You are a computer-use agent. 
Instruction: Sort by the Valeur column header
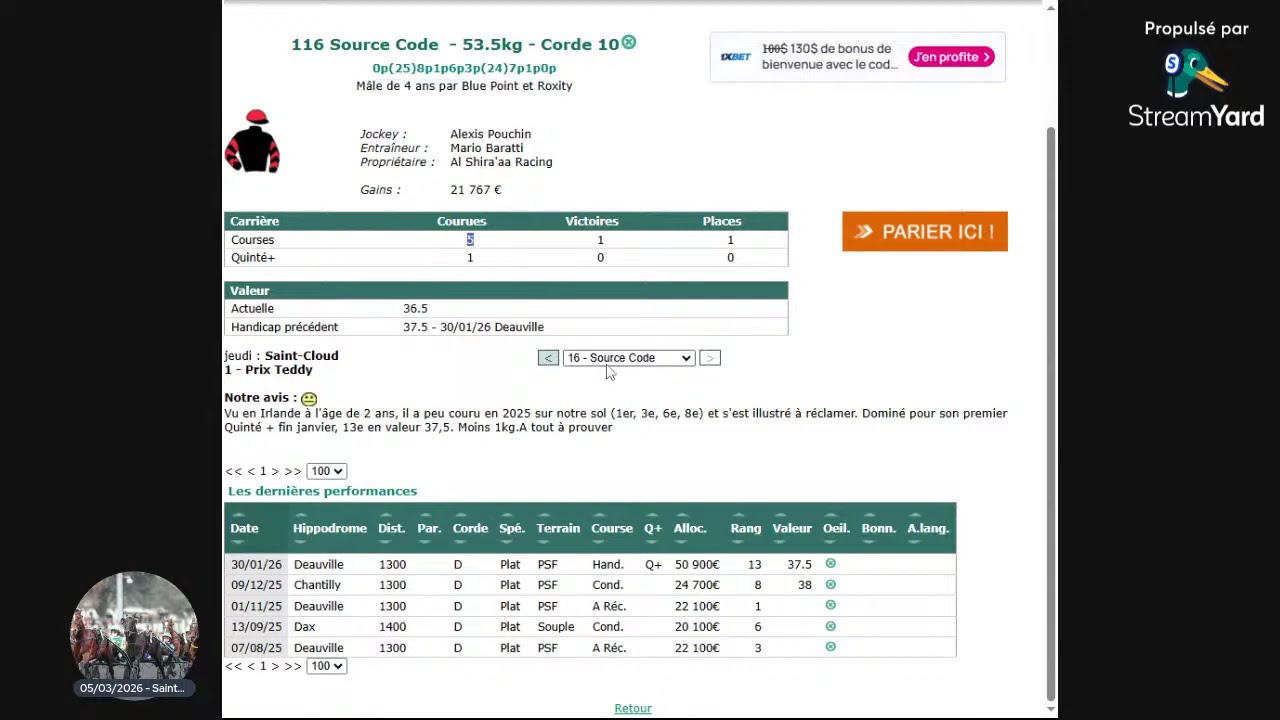(x=792, y=528)
